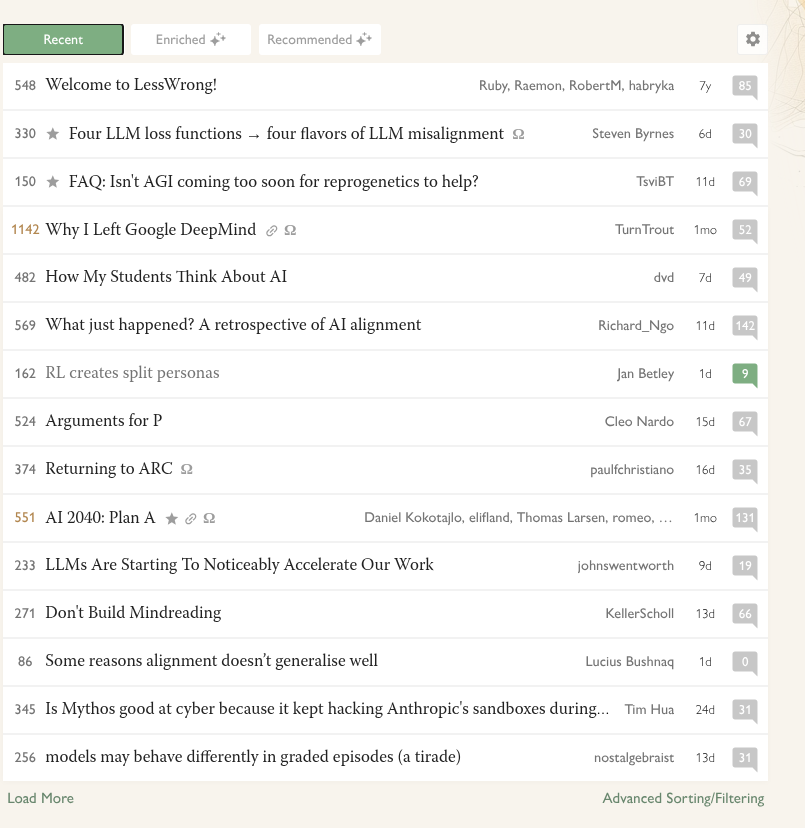The image size is (805, 828).
Task: Click author name Steven Byrnes
Action: pos(633,134)
